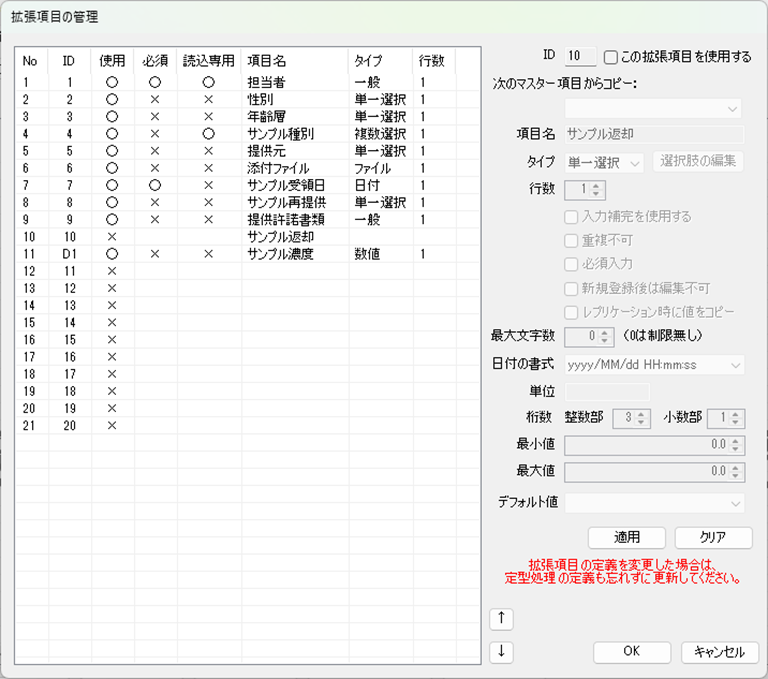Enable 'この拡張項目を使用する' checkbox
The width and height of the screenshot is (768, 679).
[x=611, y=57]
